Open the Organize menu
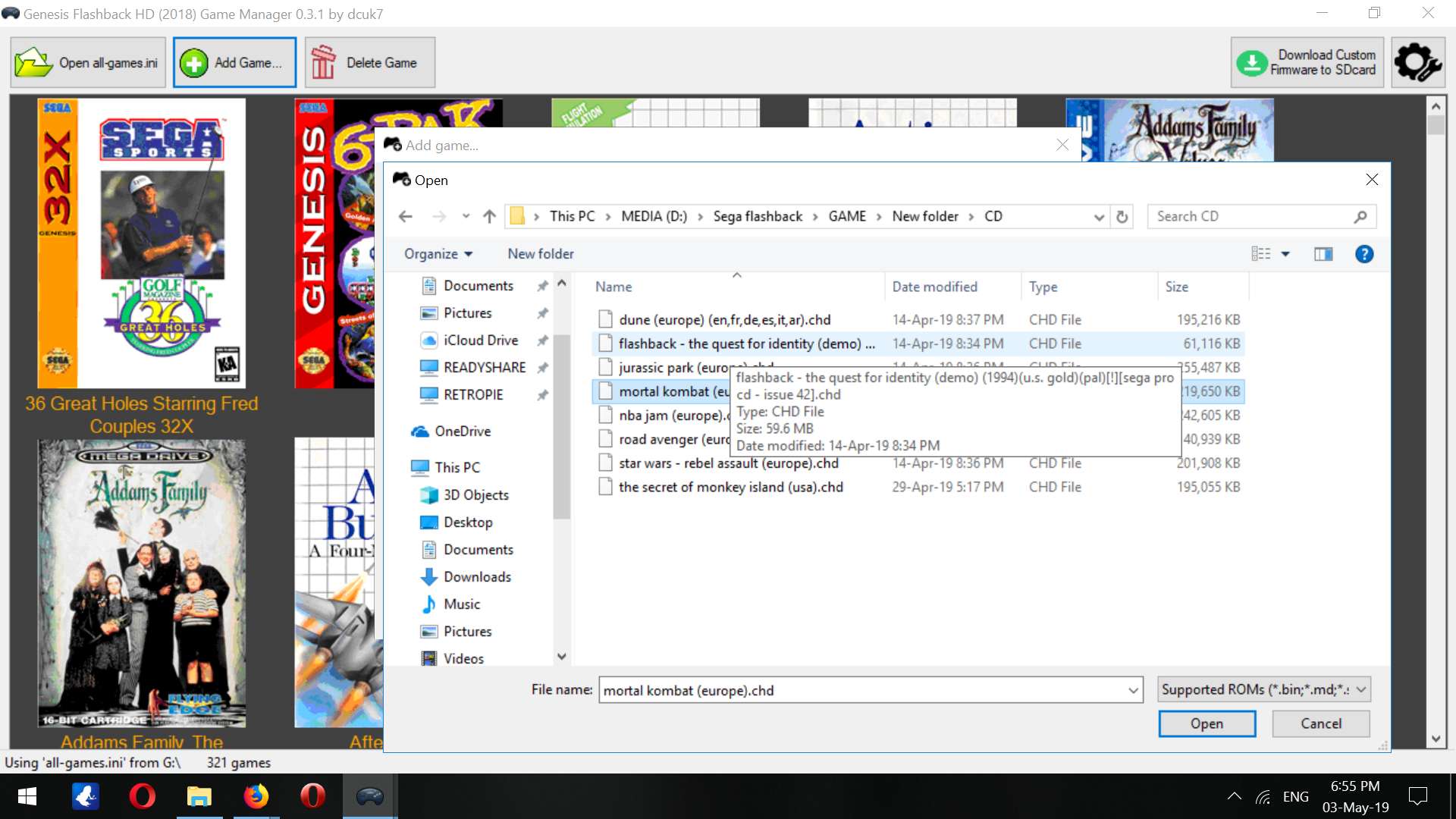 tap(438, 254)
